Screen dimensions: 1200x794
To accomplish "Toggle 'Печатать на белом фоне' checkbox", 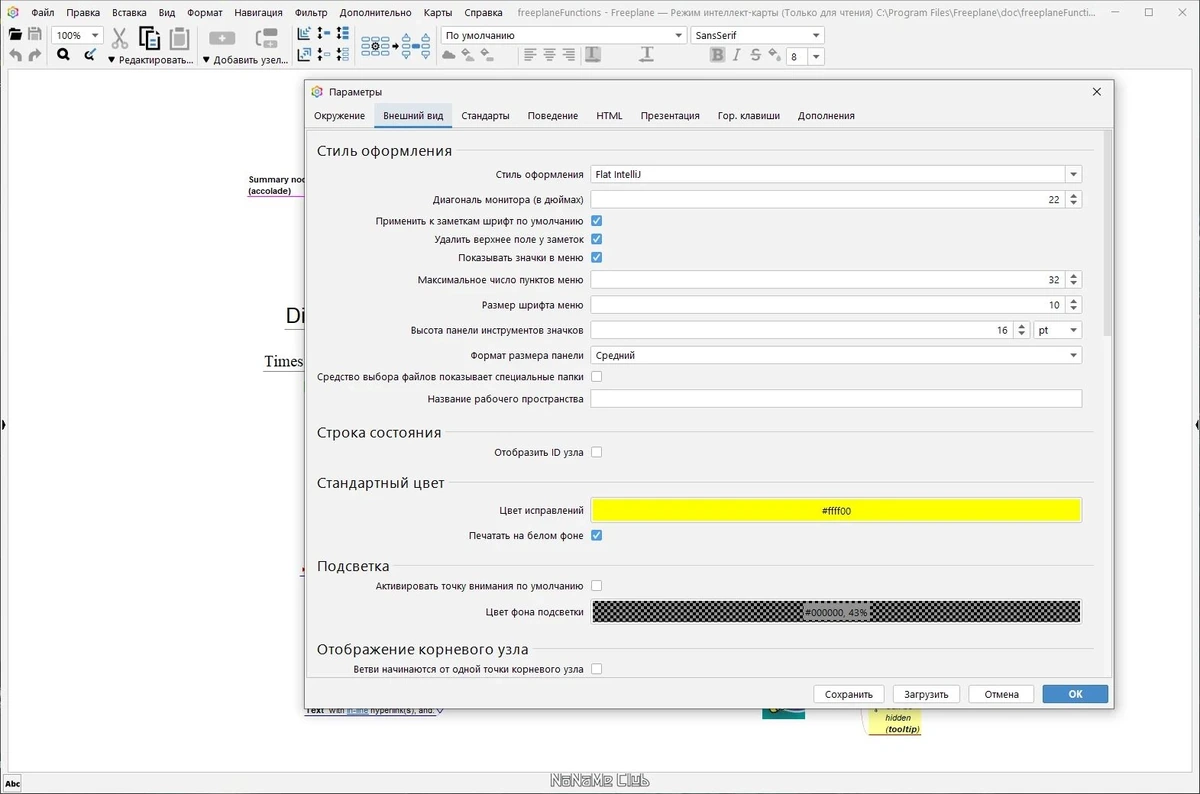I will tap(596, 535).
